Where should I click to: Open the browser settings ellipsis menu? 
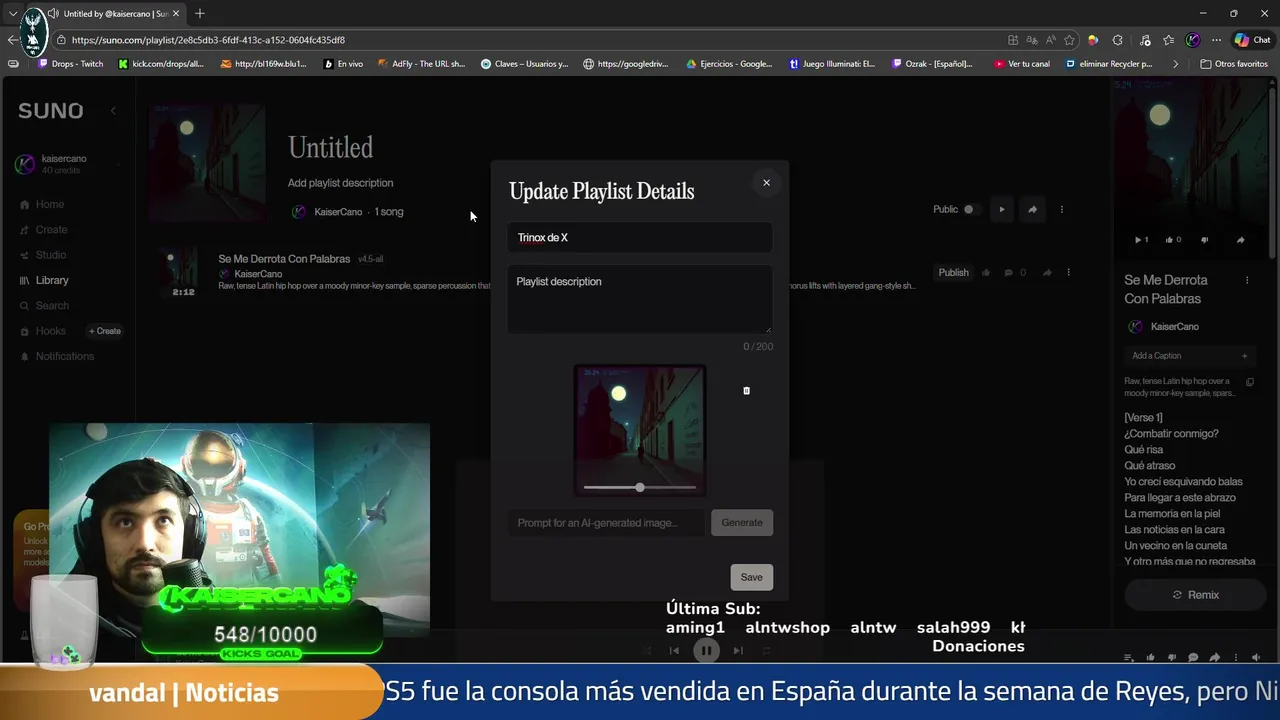pyautogui.click(x=1216, y=40)
